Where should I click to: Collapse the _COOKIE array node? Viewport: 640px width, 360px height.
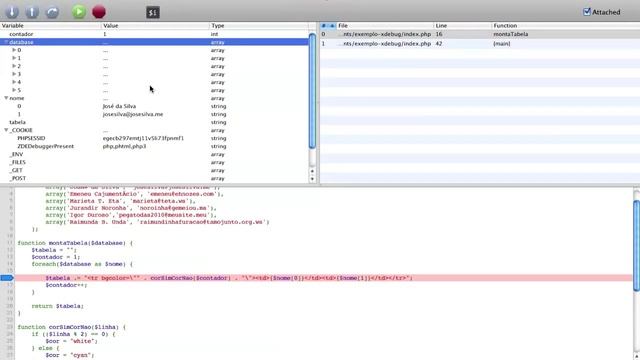point(6,130)
